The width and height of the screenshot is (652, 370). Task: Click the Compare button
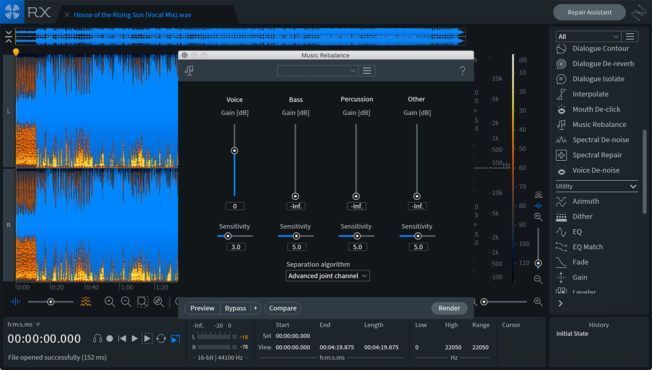283,308
